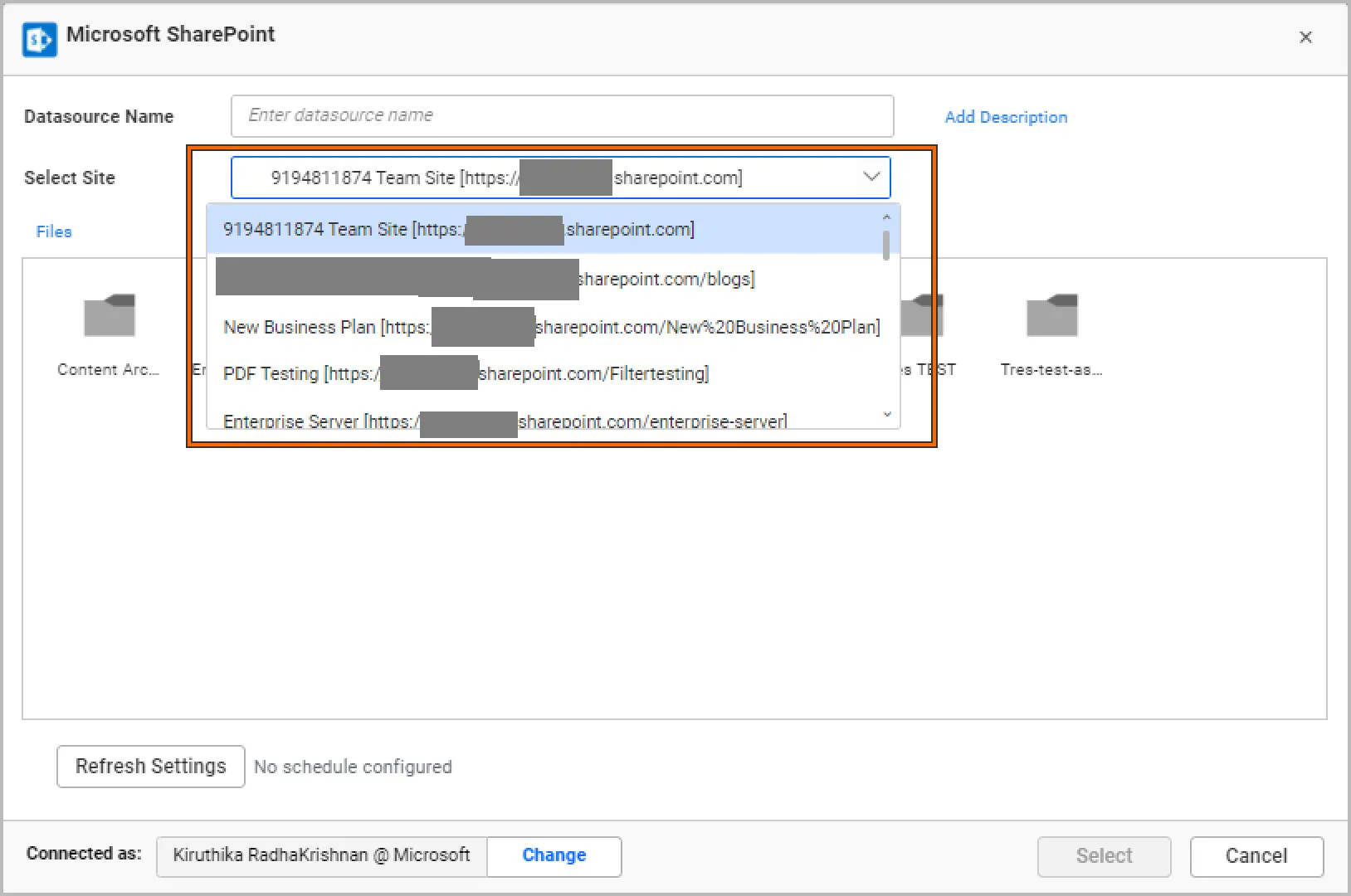Click the Add Description link
This screenshot has height=896, width=1351.
[x=1006, y=117]
